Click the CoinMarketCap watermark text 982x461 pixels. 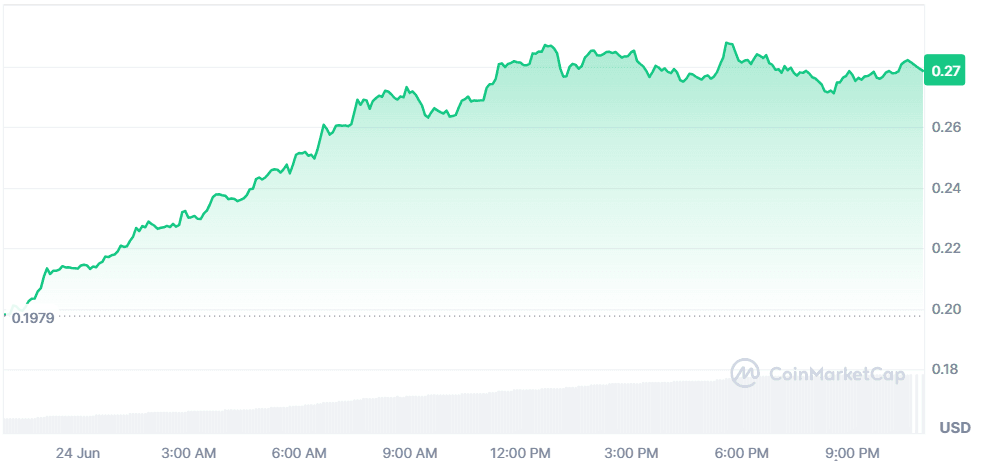tap(836, 375)
